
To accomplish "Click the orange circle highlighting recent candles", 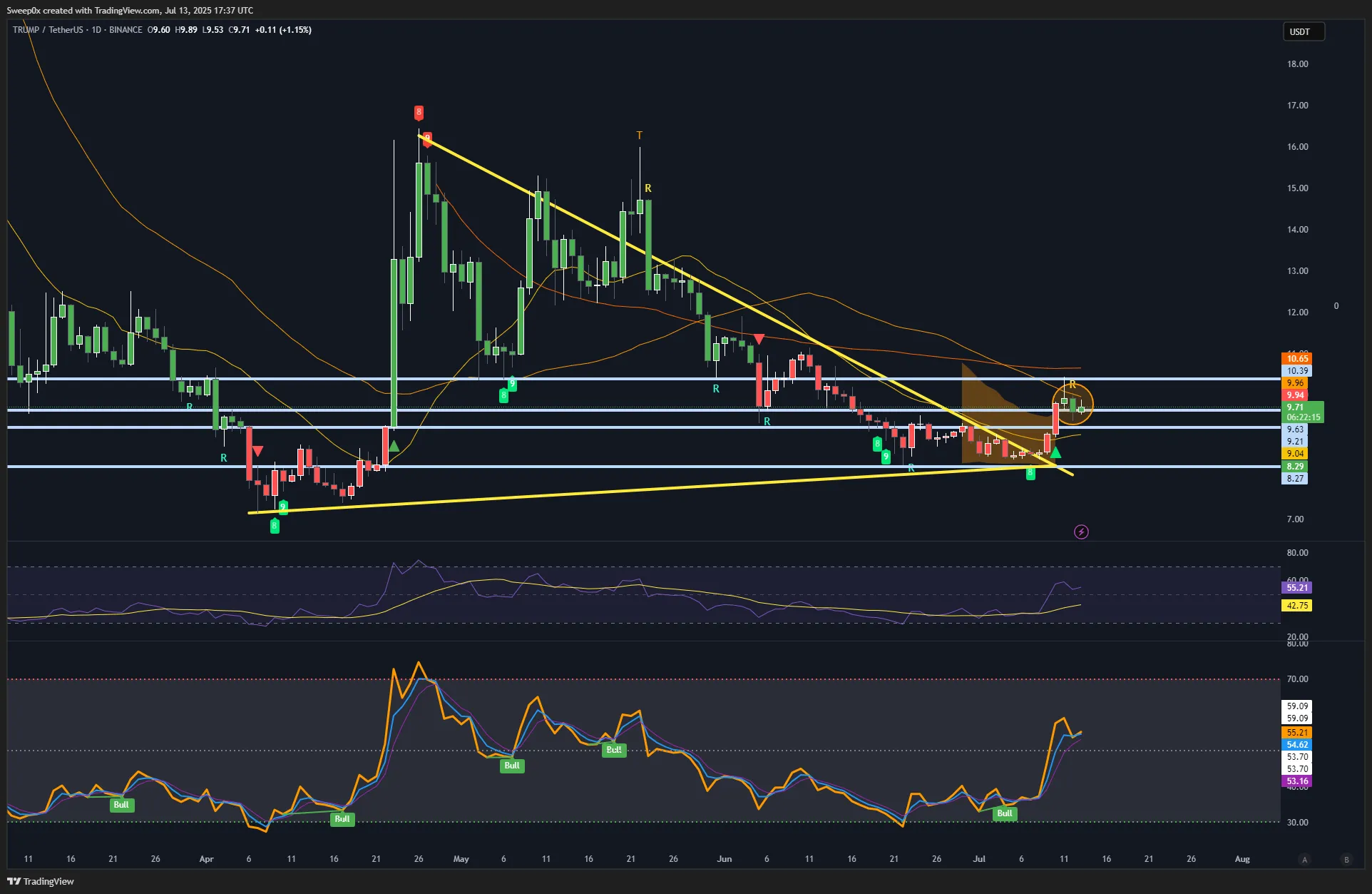I will click(x=1072, y=405).
